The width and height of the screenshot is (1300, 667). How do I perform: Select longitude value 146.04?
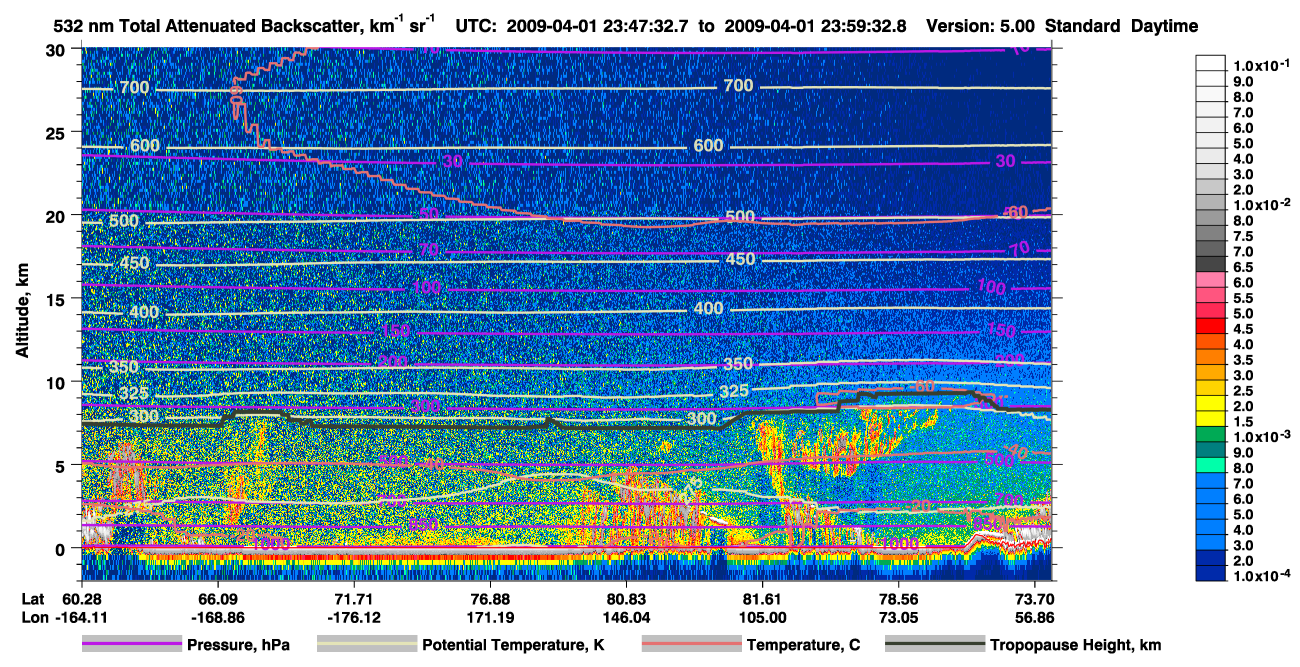click(626, 617)
